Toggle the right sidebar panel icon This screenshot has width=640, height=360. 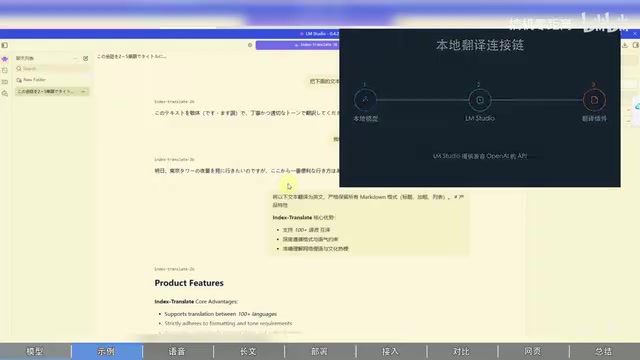636,45
